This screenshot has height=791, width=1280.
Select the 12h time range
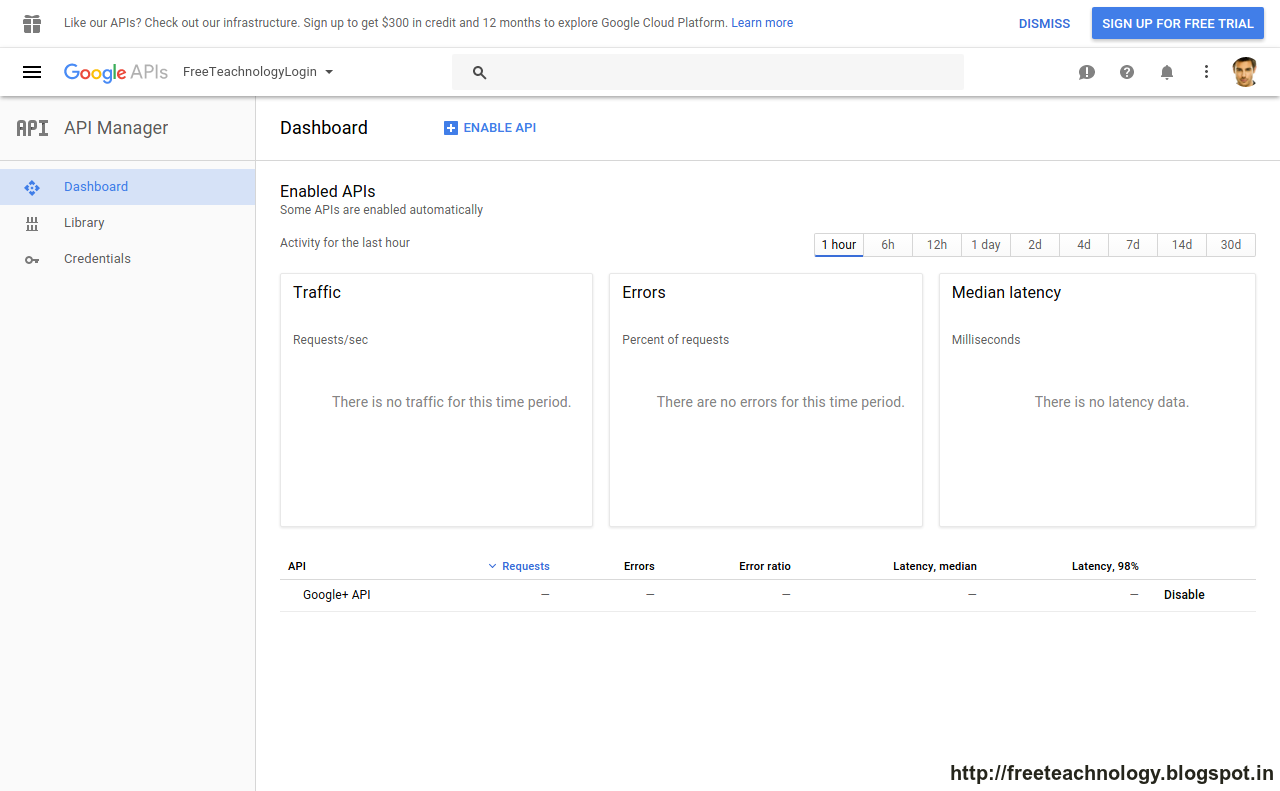[937, 245]
